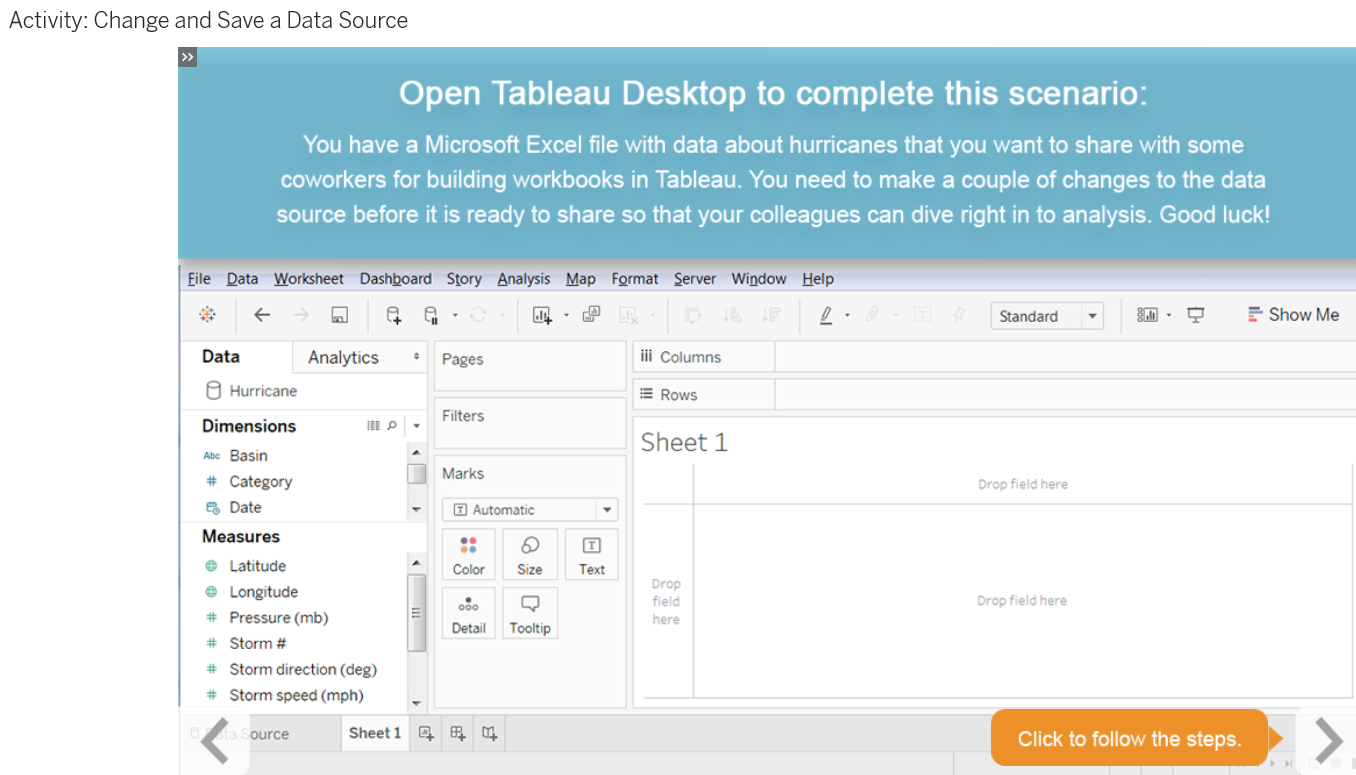The image size is (1356, 775).
Task: Click the Text button in Marks card
Action: pyautogui.click(x=592, y=554)
